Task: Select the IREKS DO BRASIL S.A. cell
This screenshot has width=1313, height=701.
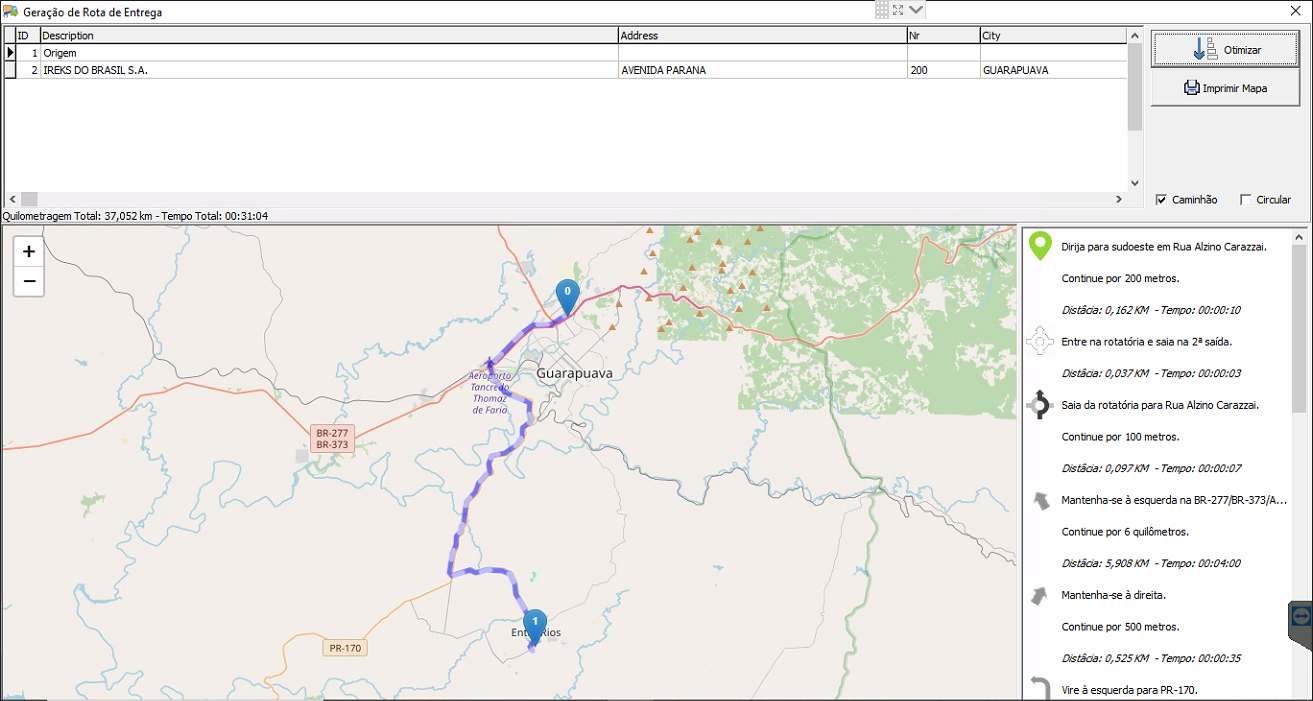Action: click(329, 70)
